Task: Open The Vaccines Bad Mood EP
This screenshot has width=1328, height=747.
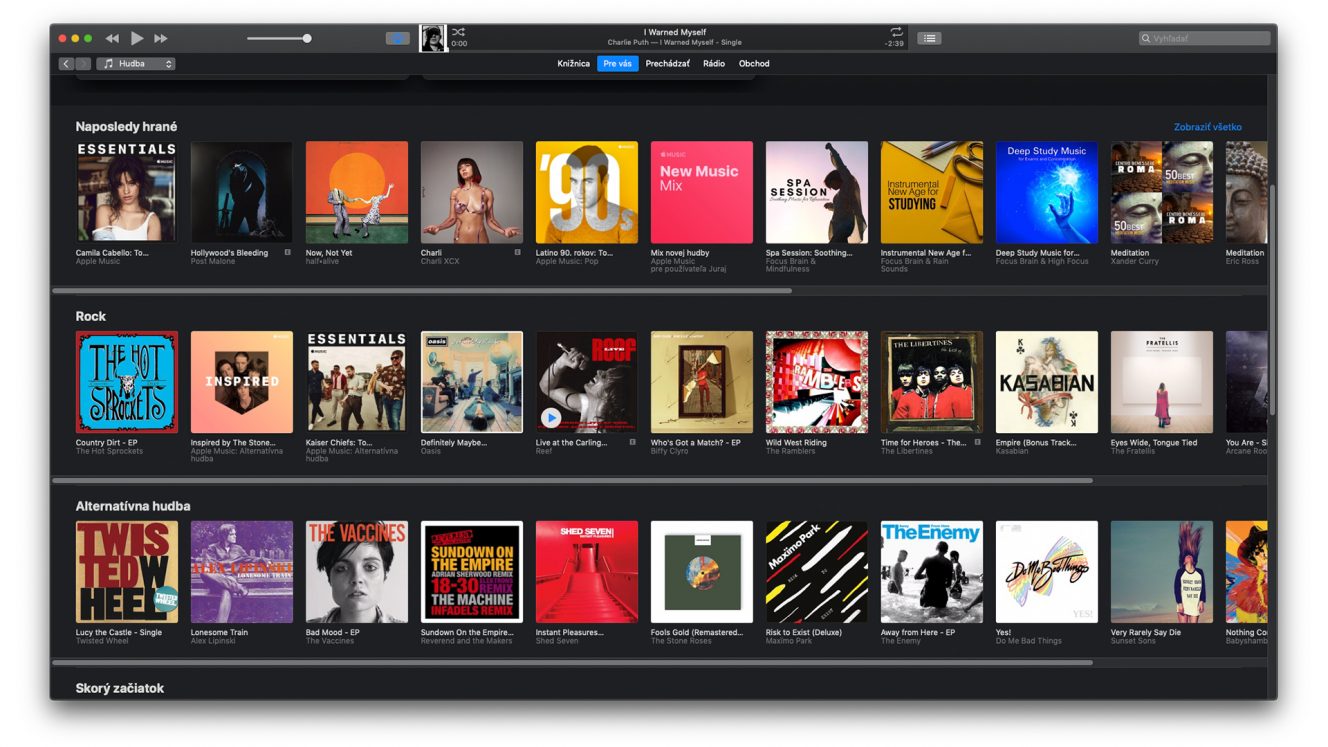Action: pos(357,572)
